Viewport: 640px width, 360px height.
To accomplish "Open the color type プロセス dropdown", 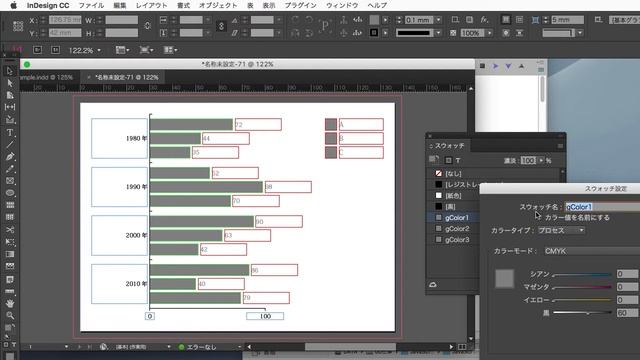I will pos(561,230).
